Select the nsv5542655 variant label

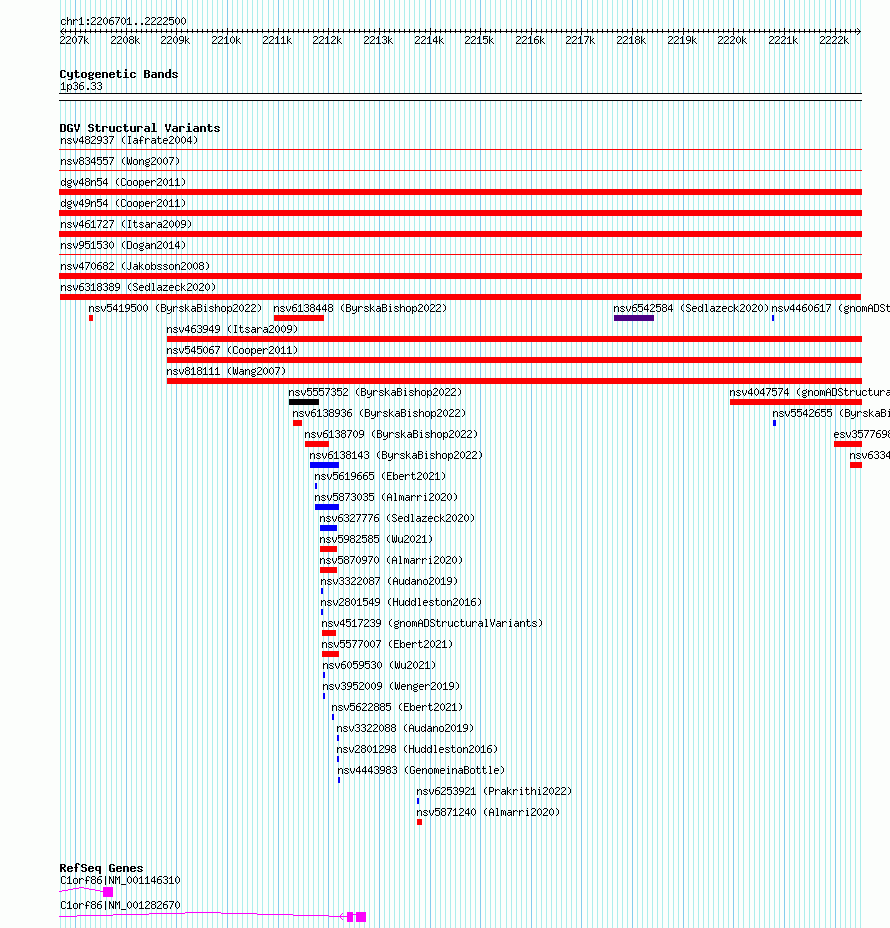pyautogui.click(x=831, y=413)
